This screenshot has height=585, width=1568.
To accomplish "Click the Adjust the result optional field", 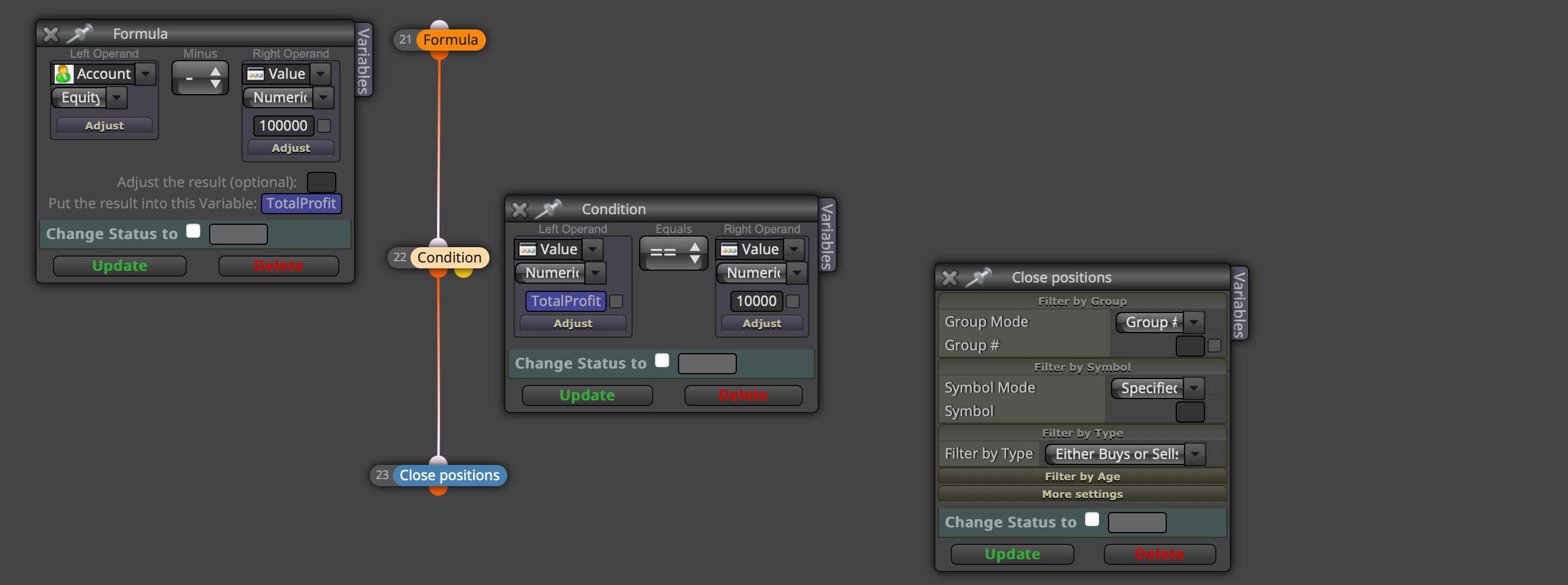I will click(322, 182).
